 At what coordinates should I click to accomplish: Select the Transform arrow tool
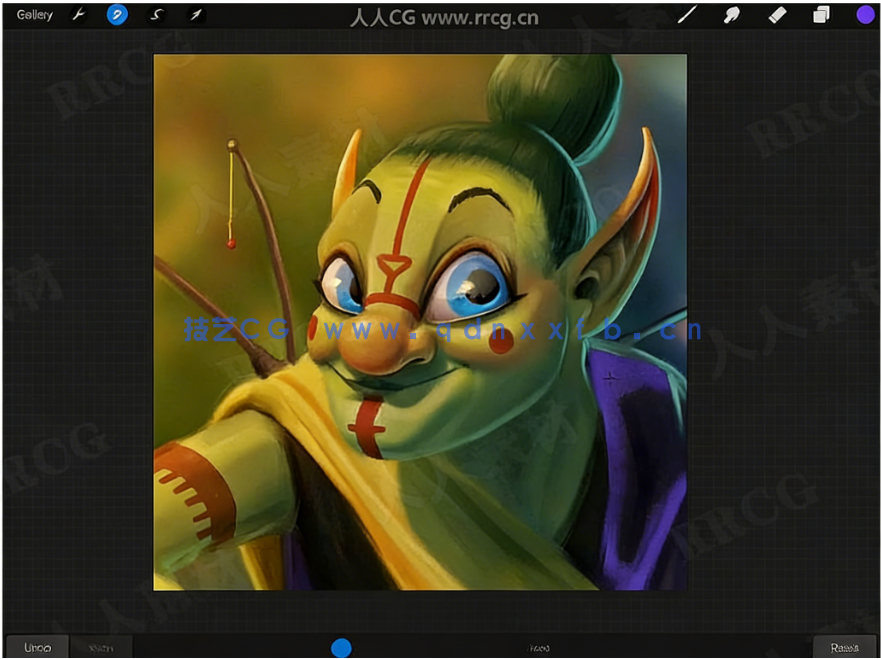pyautogui.click(x=196, y=15)
